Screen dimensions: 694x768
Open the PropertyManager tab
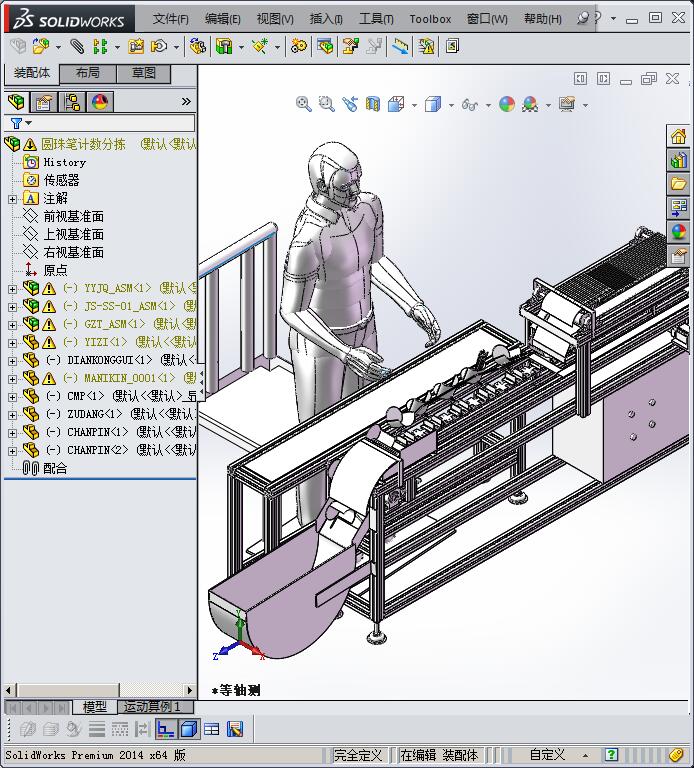[x=44, y=102]
